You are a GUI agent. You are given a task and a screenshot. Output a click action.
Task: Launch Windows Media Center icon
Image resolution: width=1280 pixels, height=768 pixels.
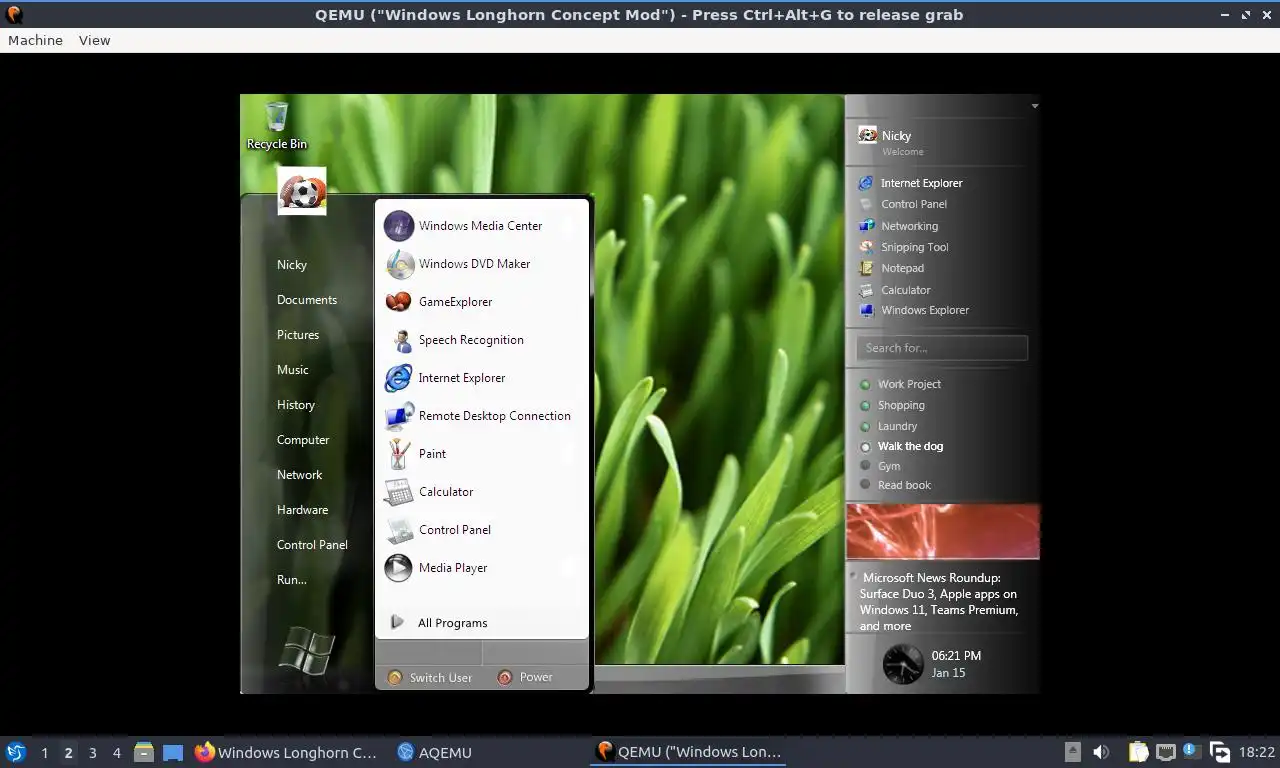click(x=399, y=226)
